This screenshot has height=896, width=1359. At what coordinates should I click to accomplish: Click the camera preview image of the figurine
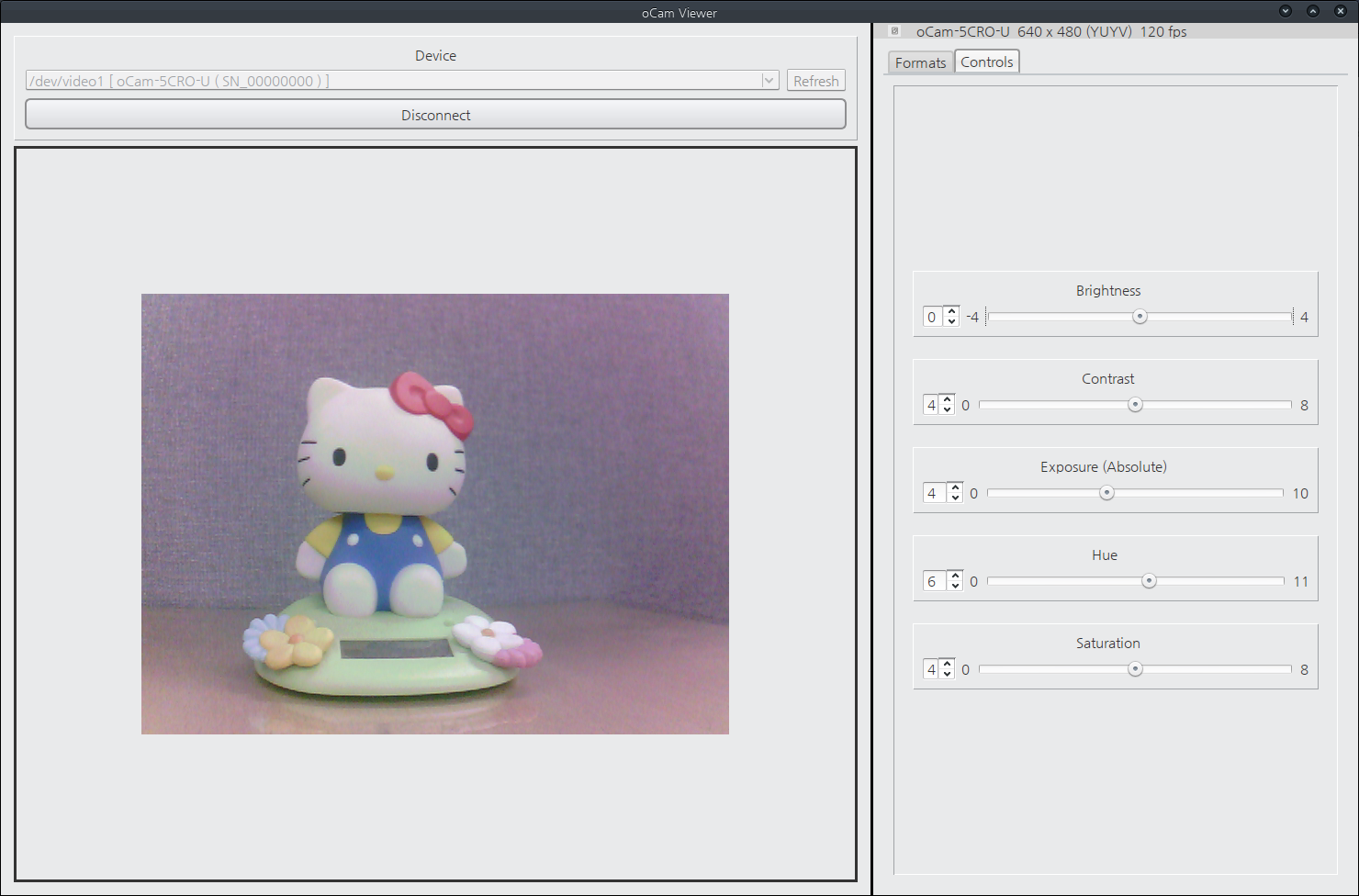coord(434,513)
